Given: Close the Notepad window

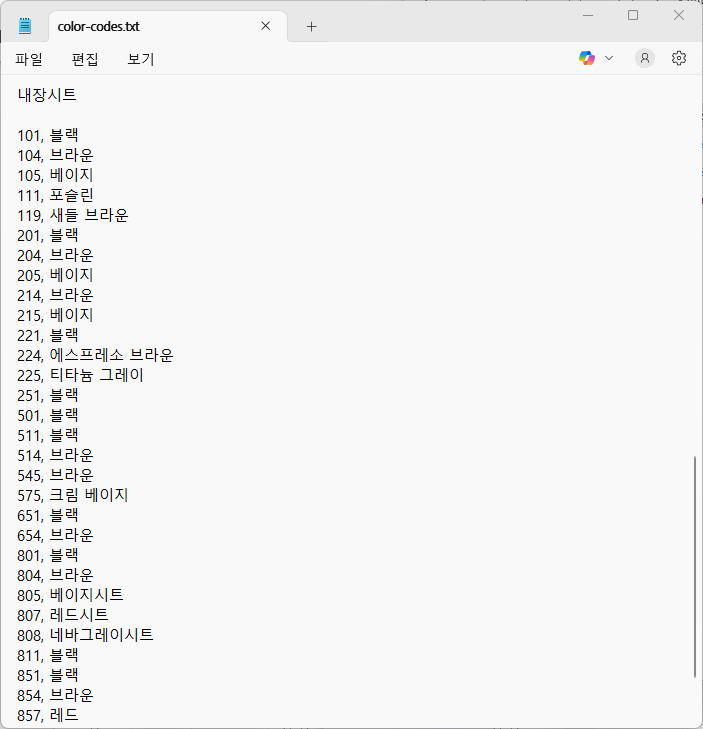Looking at the screenshot, I should pos(679,15).
